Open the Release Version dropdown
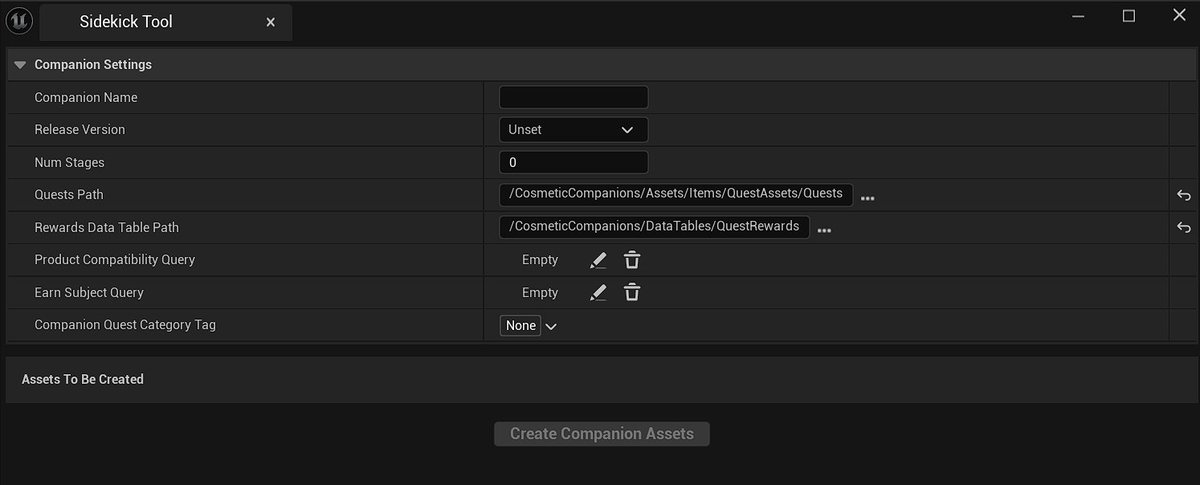This screenshot has height=485, width=1200. [573, 130]
